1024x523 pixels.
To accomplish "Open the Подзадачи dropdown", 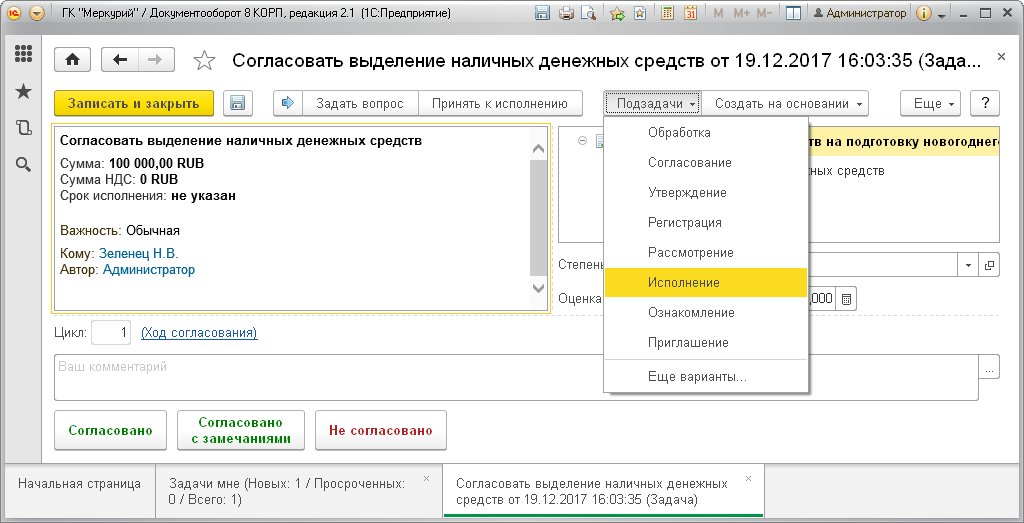I will coord(653,103).
